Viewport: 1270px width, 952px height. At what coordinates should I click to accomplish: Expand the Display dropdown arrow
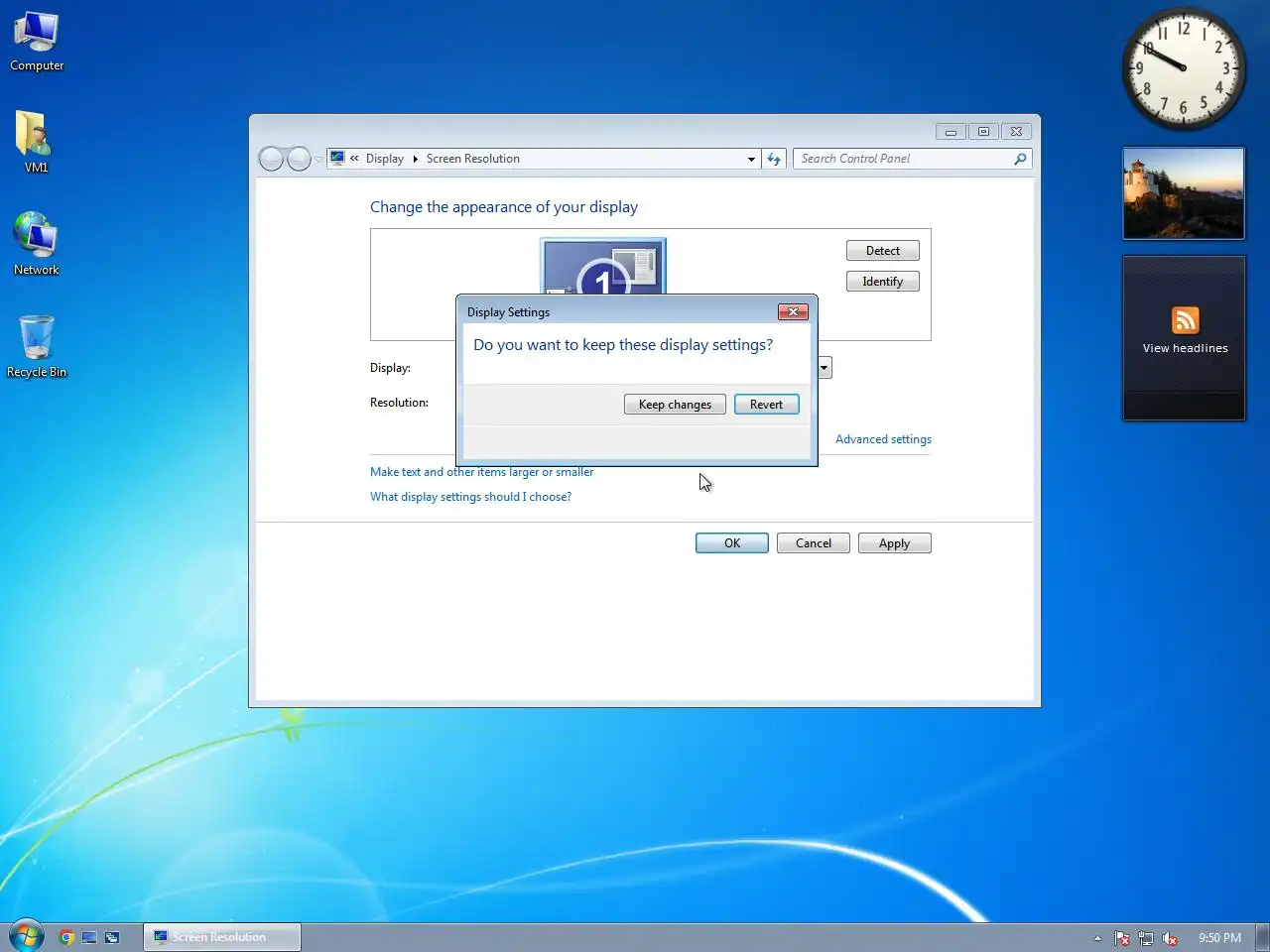[x=825, y=368]
